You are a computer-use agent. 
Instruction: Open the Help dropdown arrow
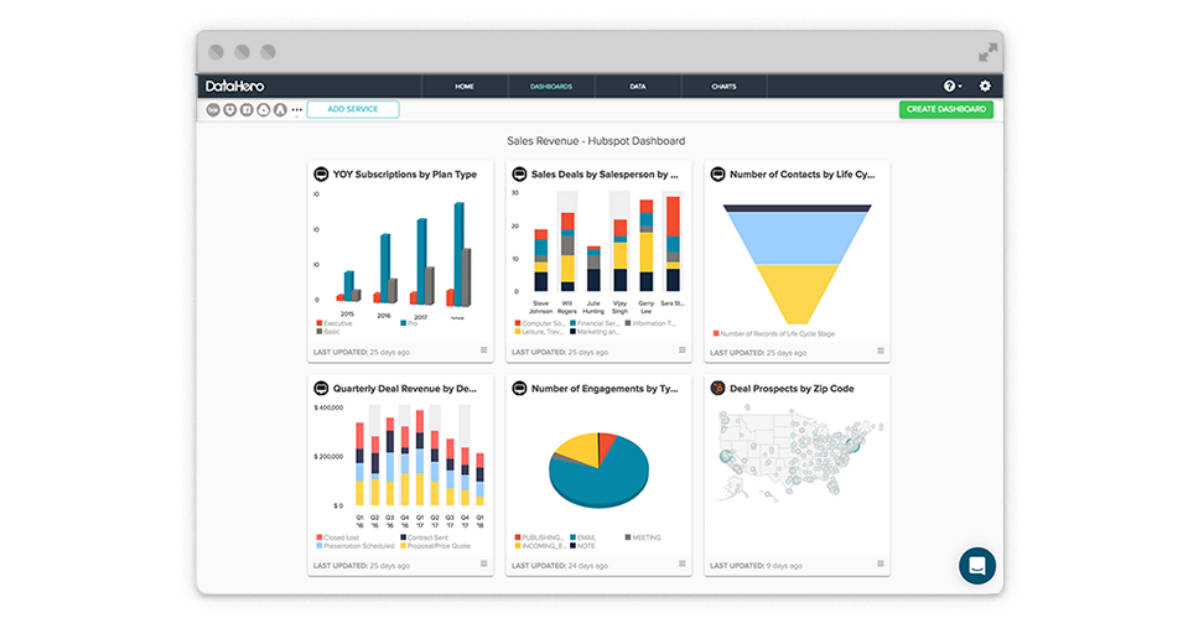pyautogui.click(x=962, y=86)
